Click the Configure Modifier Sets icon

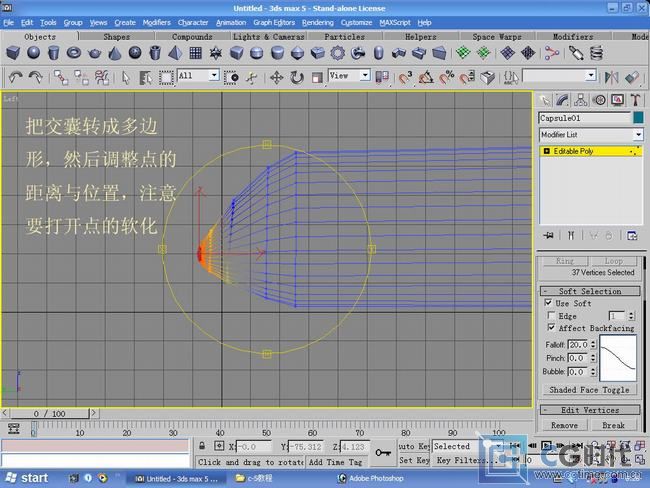(632, 236)
